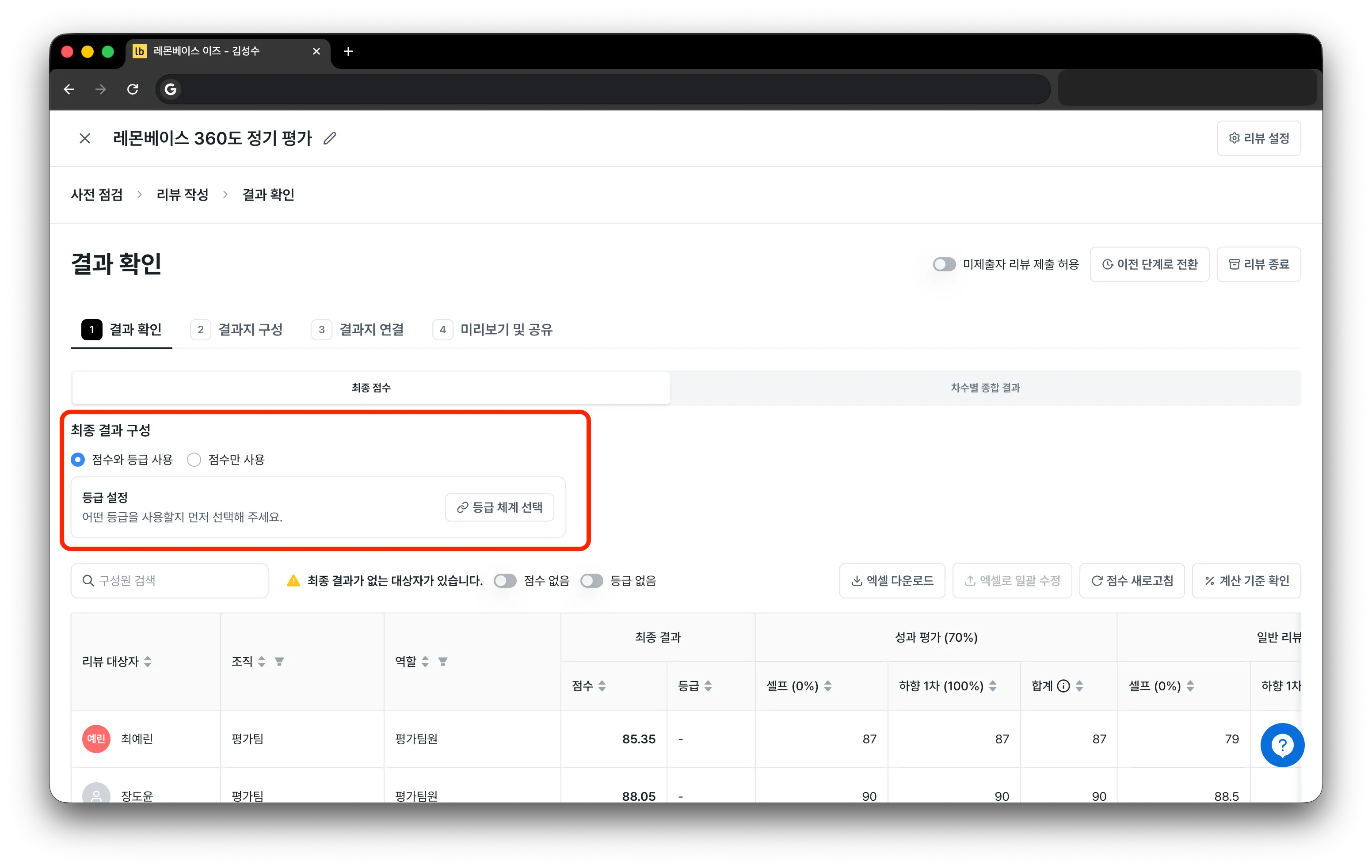Switch to the 결과지 구성 step tab
This screenshot has height=868, width=1372.
click(237, 329)
